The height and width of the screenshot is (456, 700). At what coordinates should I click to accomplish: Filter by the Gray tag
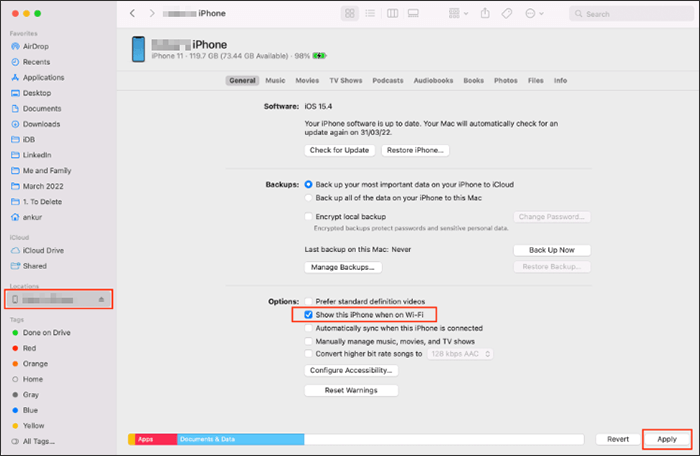(x=30, y=395)
